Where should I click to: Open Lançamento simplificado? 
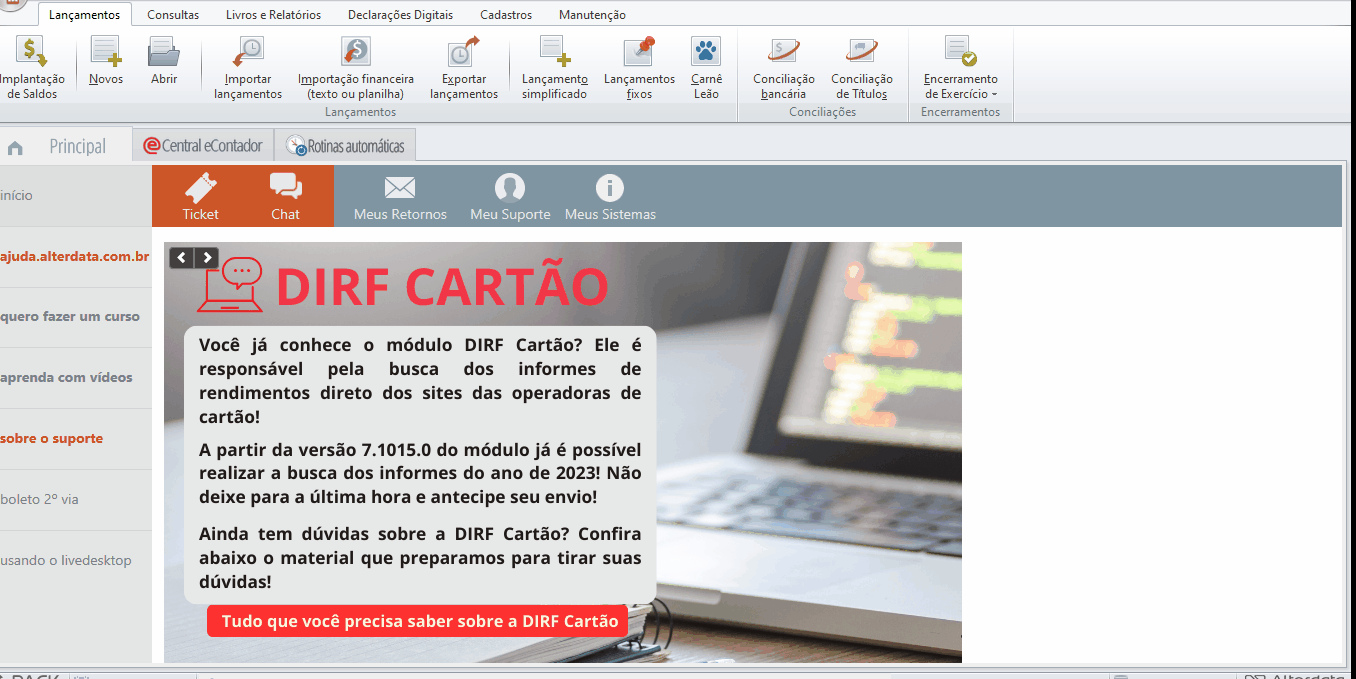(555, 67)
